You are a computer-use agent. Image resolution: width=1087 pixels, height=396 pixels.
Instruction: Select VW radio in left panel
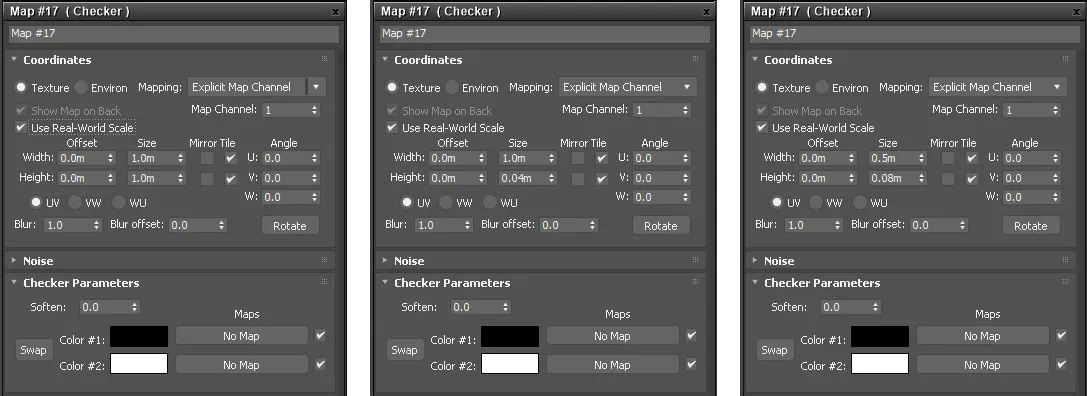[x=75, y=203]
